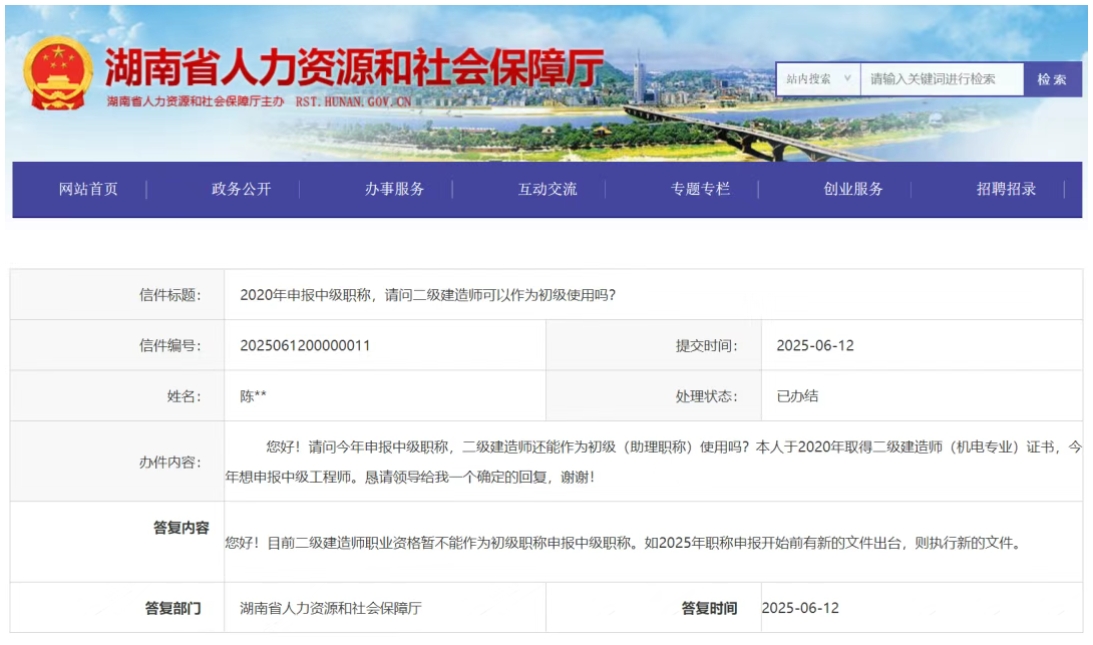Click the 检索 search button
This screenshot has width=1093, height=645.
pyautogui.click(x=1052, y=79)
